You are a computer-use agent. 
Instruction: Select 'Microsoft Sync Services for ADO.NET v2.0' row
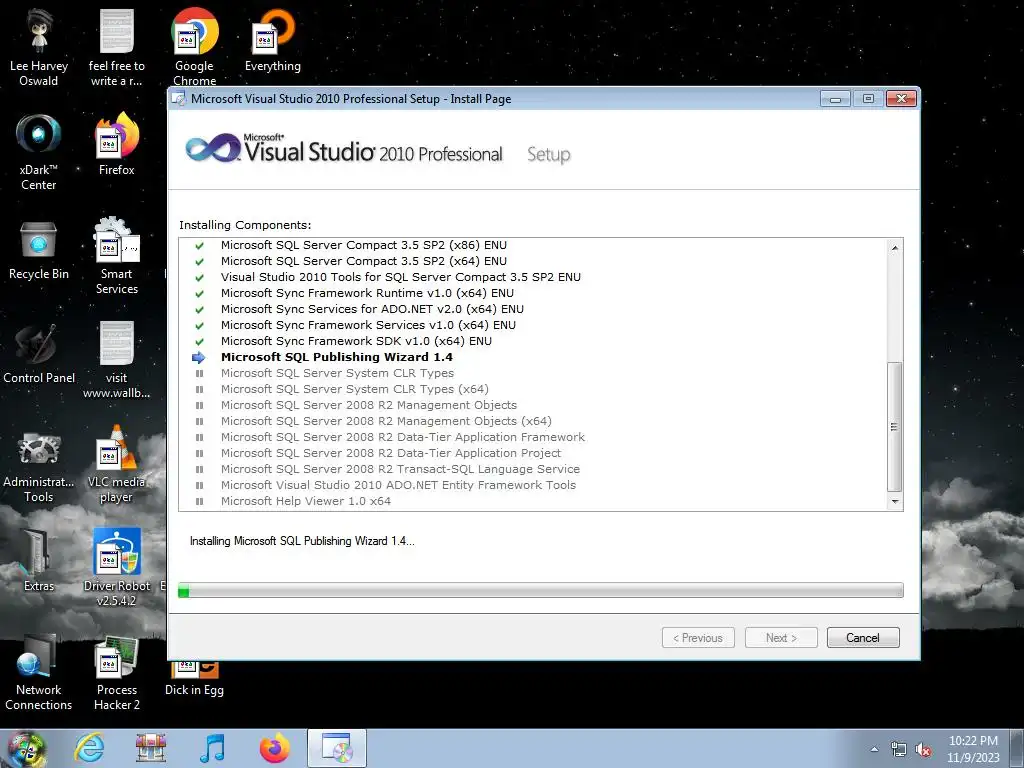[x=372, y=309]
